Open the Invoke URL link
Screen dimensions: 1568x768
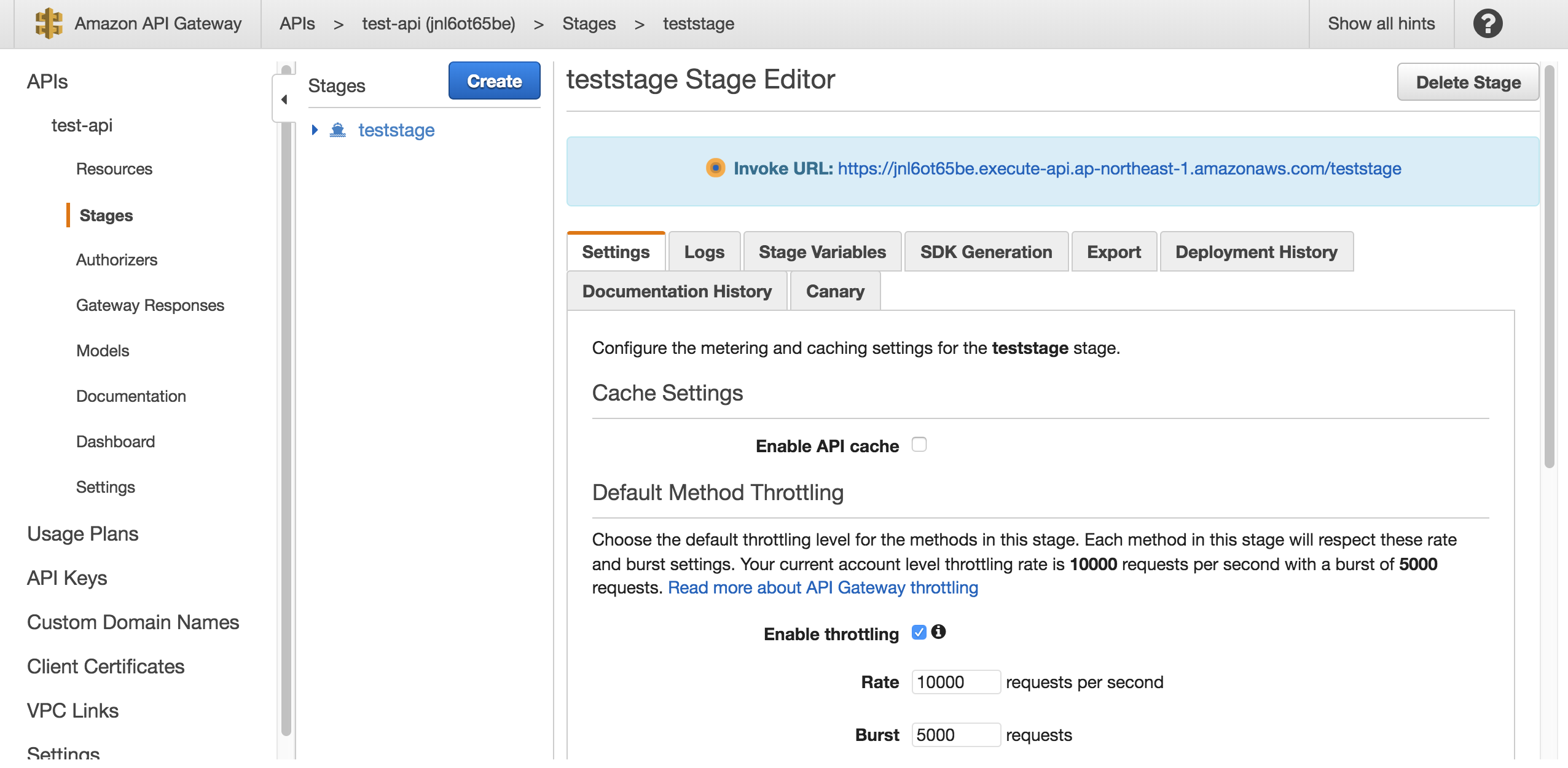(1119, 168)
